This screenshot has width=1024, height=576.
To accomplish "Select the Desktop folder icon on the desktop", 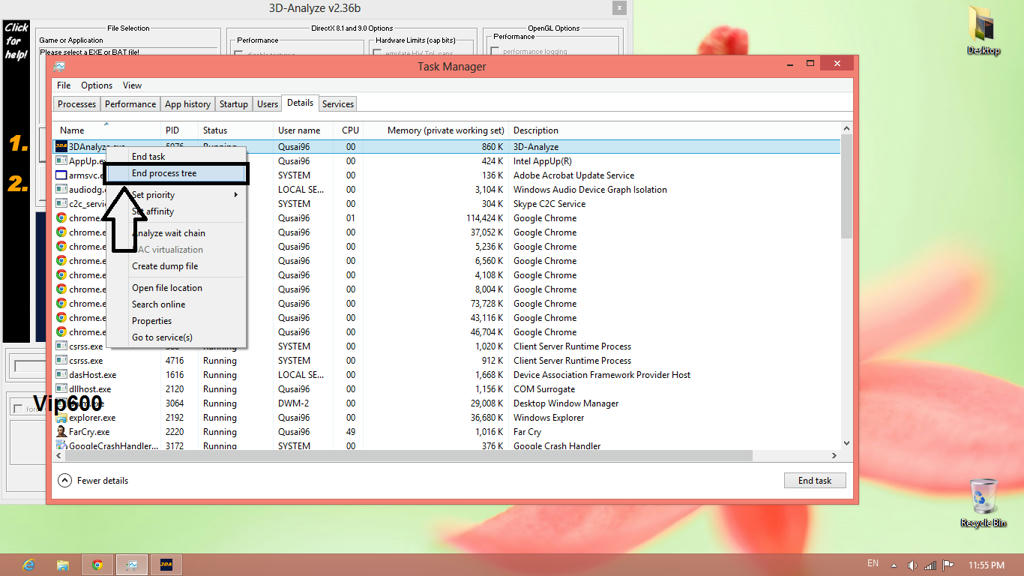I will tap(983, 31).
